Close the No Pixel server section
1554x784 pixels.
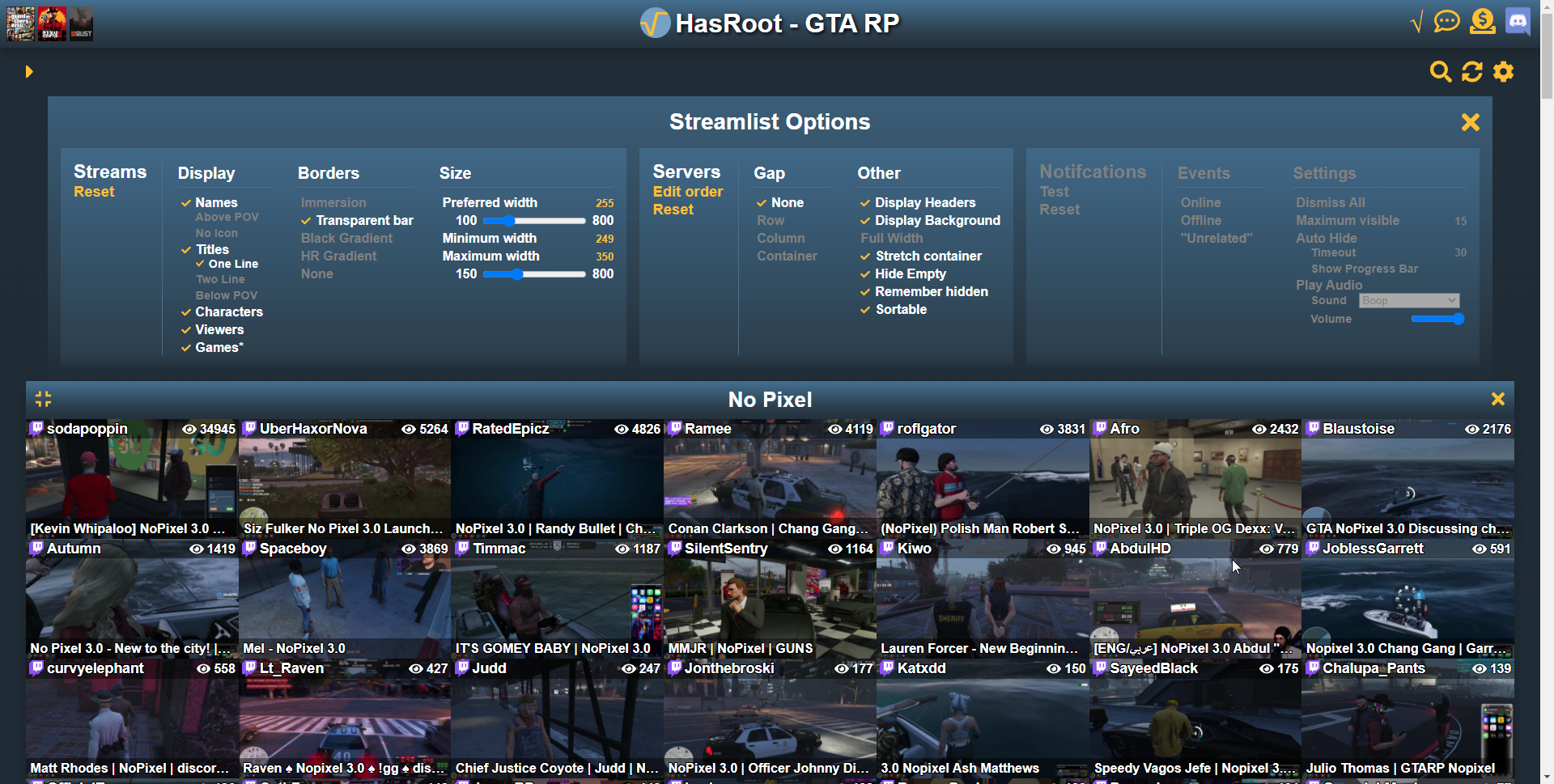pyautogui.click(x=1498, y=399)
